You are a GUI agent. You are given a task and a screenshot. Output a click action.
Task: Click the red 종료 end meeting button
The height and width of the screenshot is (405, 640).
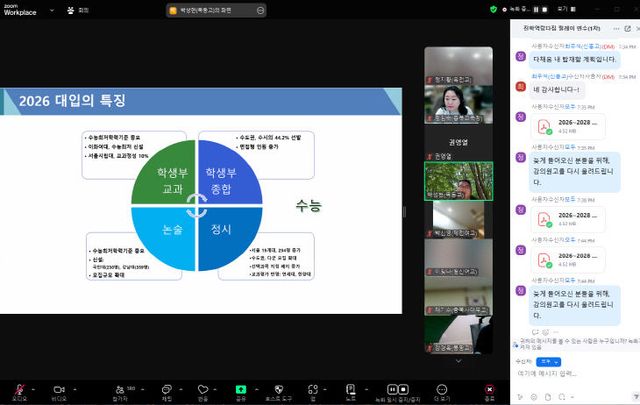489,388
